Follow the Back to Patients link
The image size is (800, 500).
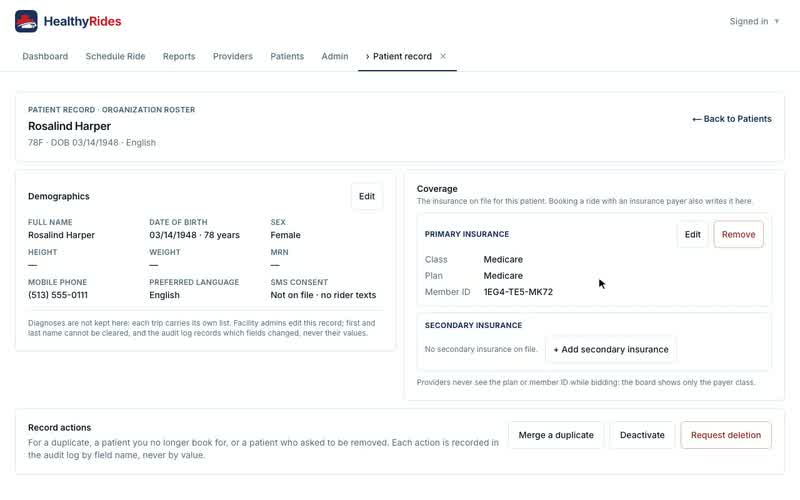732,119
